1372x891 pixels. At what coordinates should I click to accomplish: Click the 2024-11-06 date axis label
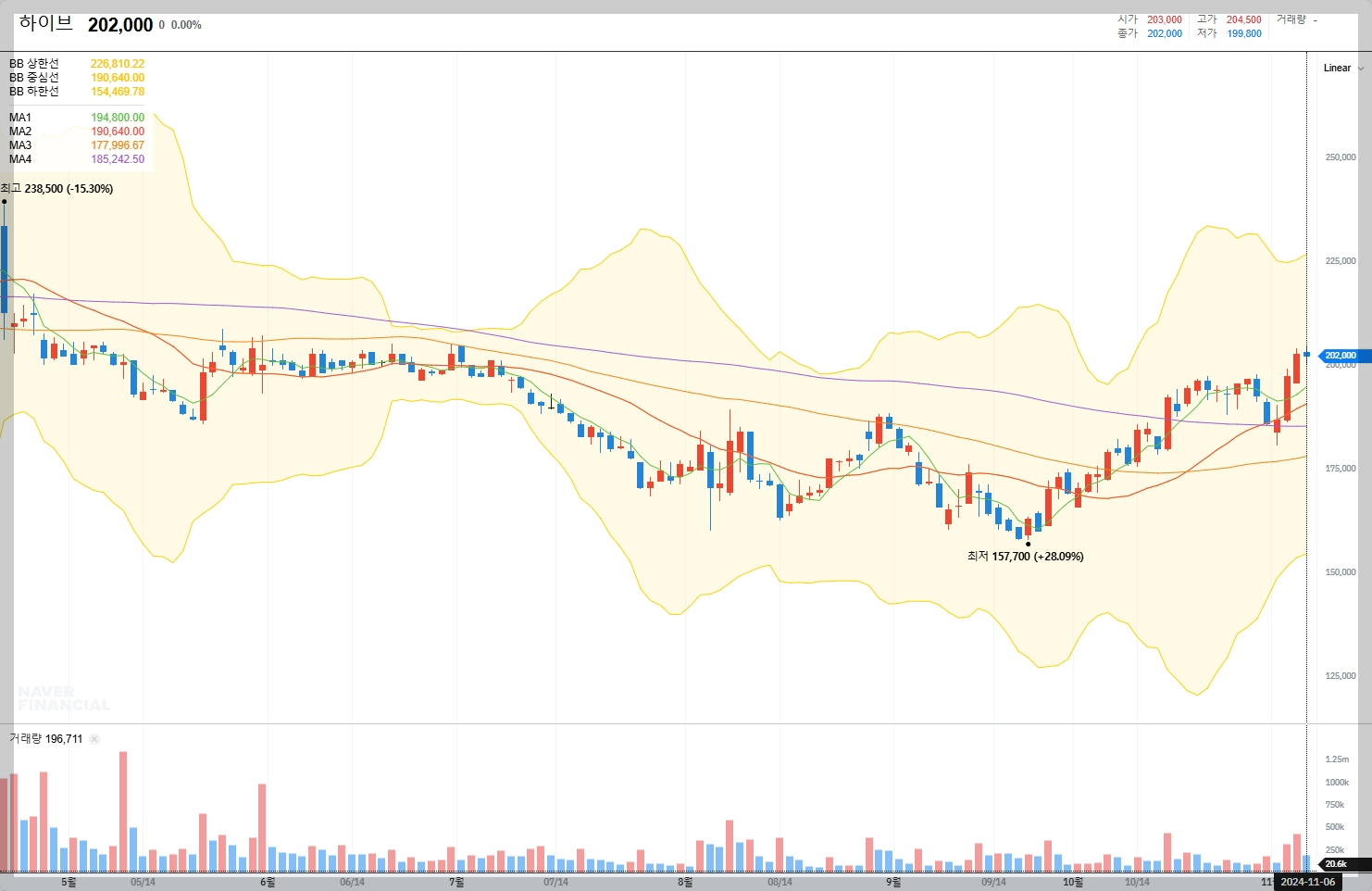point(1307,882)
